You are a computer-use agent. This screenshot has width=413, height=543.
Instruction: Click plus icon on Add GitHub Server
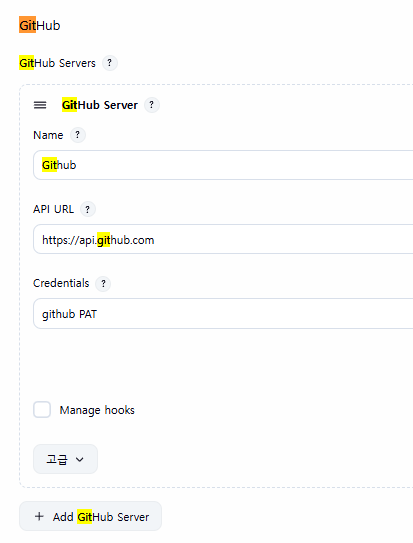click(39, 516)
